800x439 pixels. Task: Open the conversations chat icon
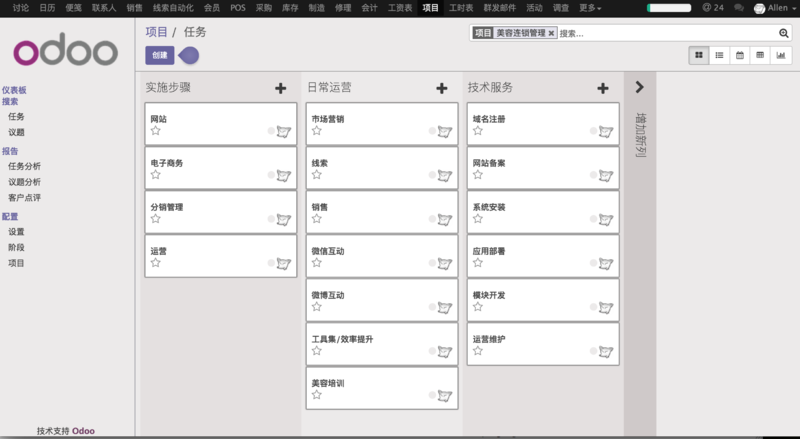738,8
